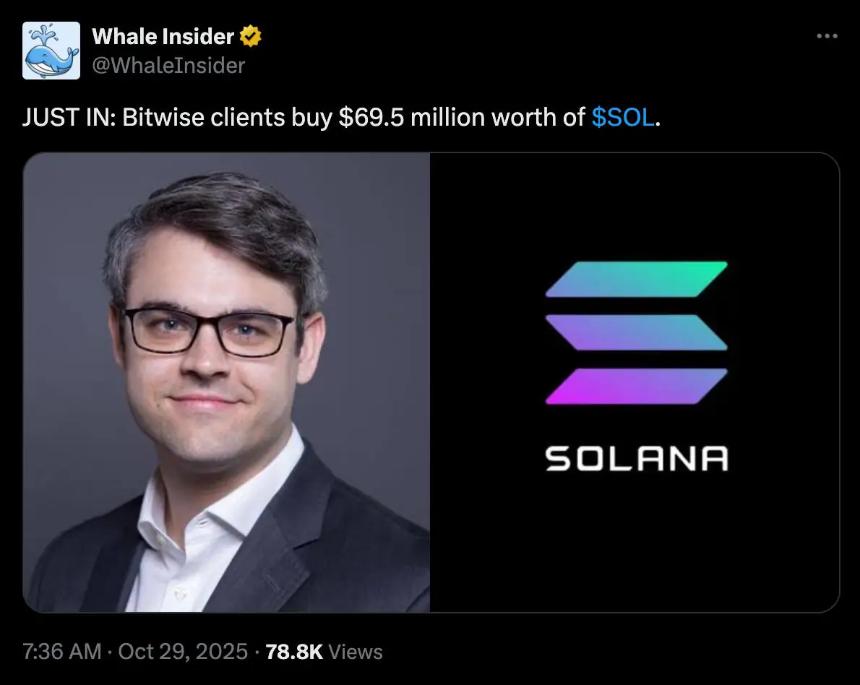This screenshot has width=860, height=685.
Task: Click the Solana gradient logo mark
Action: coord(636,333)
